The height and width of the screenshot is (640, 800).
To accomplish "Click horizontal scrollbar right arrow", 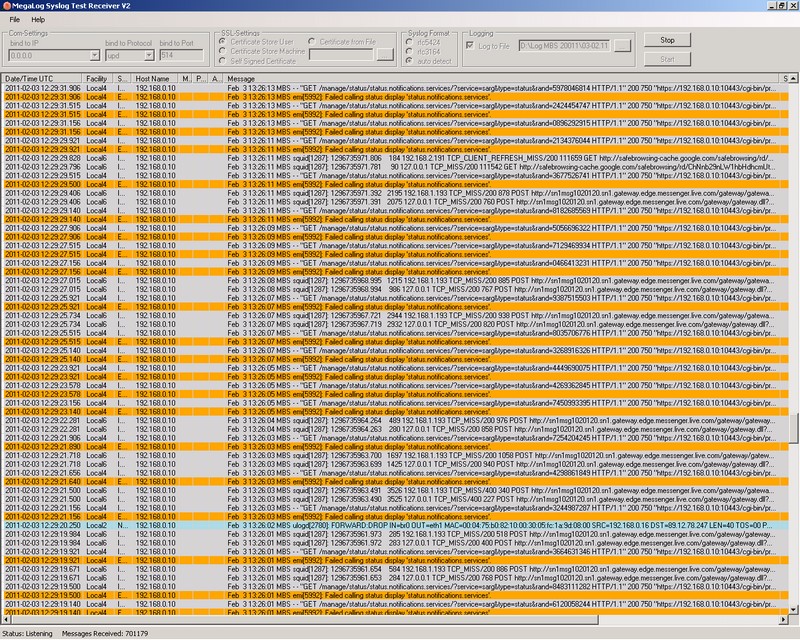I will [x=784, y=619].
